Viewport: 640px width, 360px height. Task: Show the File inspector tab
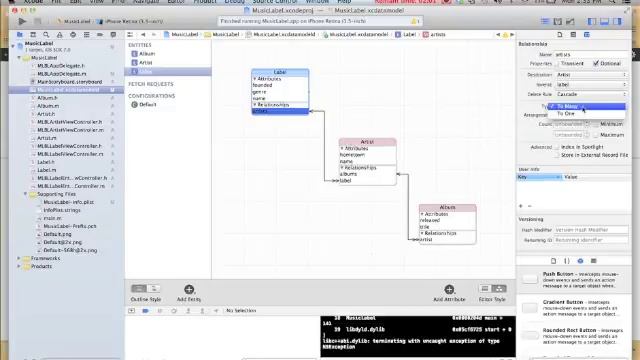(560, 35)
